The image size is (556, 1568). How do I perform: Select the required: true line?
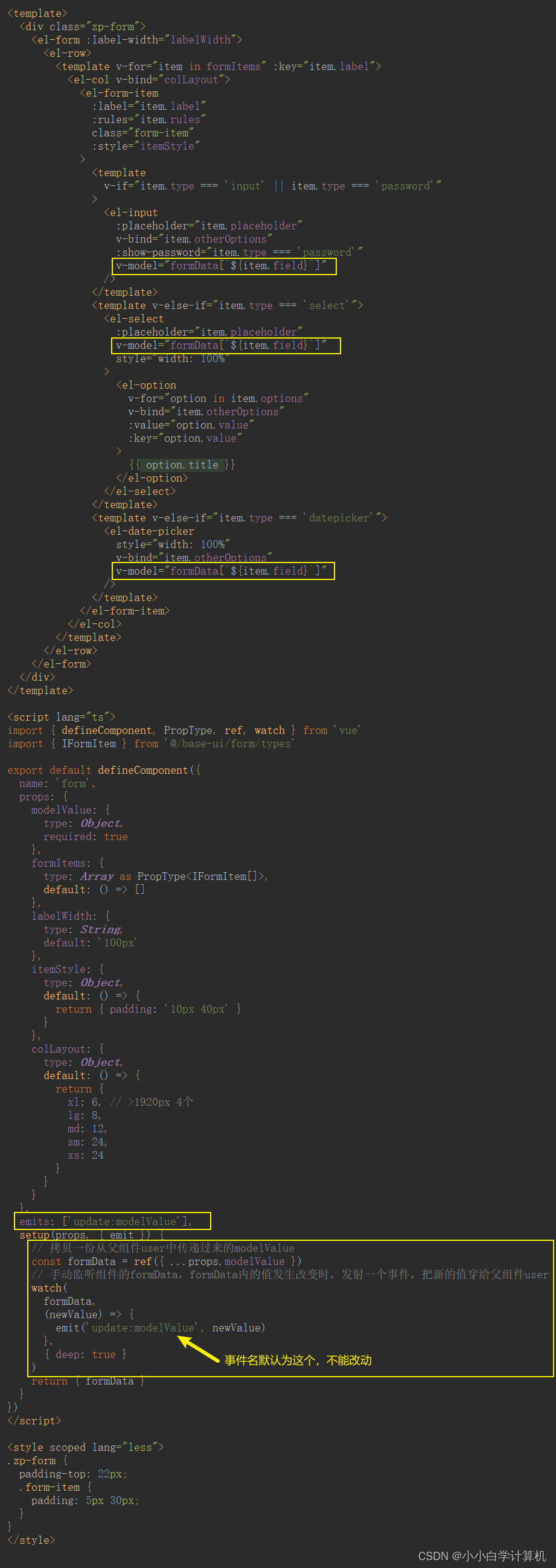pyautogui.click(x=85, y=837)
